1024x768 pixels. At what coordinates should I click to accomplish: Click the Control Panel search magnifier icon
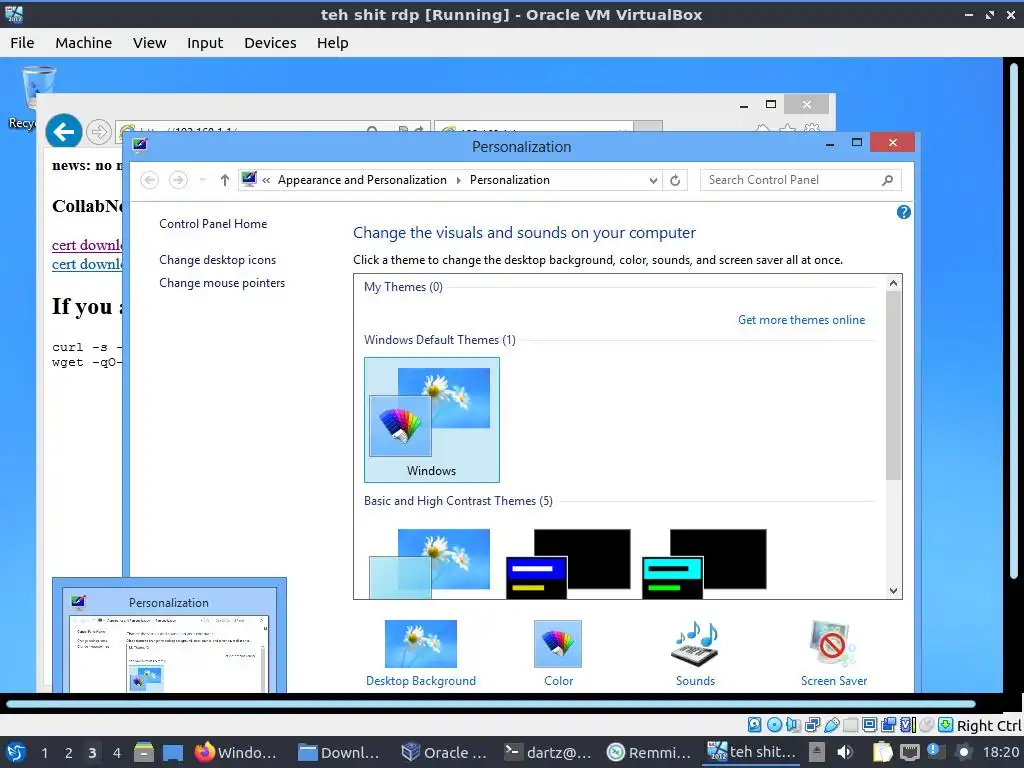[887, 180]
